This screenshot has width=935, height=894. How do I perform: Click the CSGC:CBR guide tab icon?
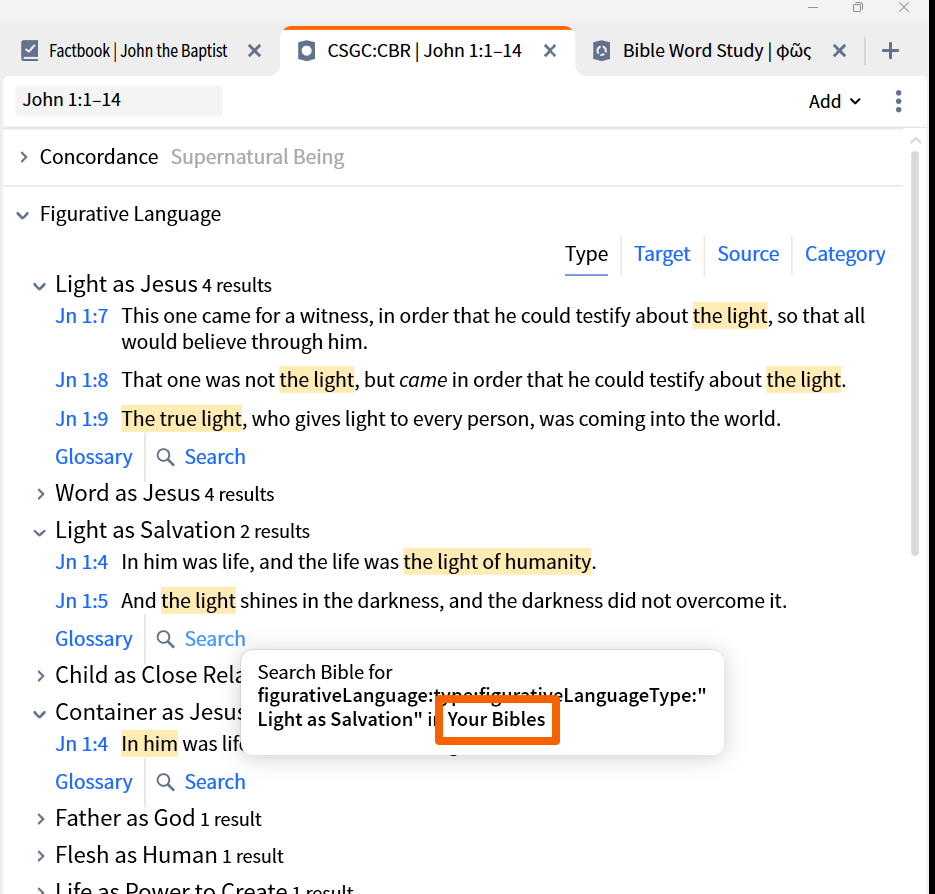click(x=306, y=51)
